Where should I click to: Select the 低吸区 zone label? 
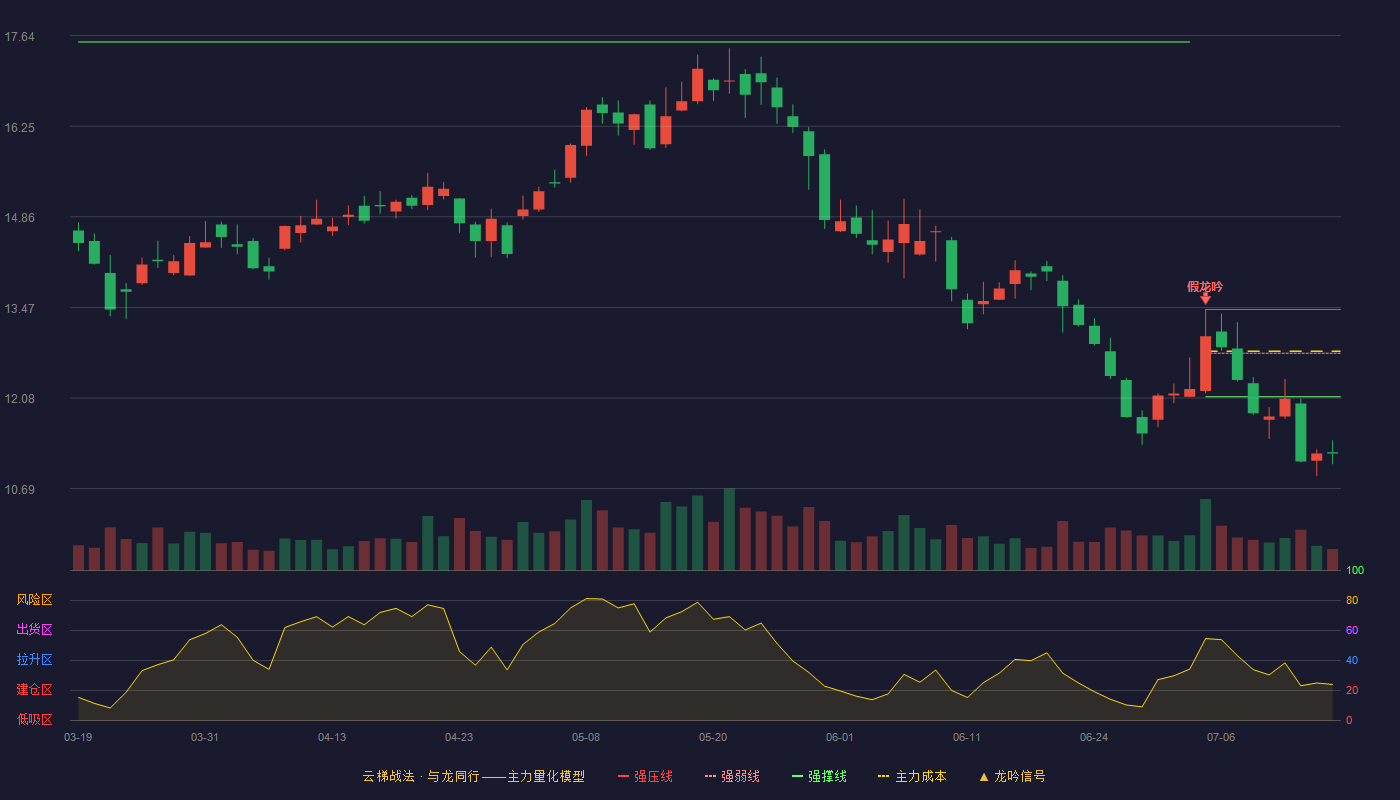click(34, 719)
